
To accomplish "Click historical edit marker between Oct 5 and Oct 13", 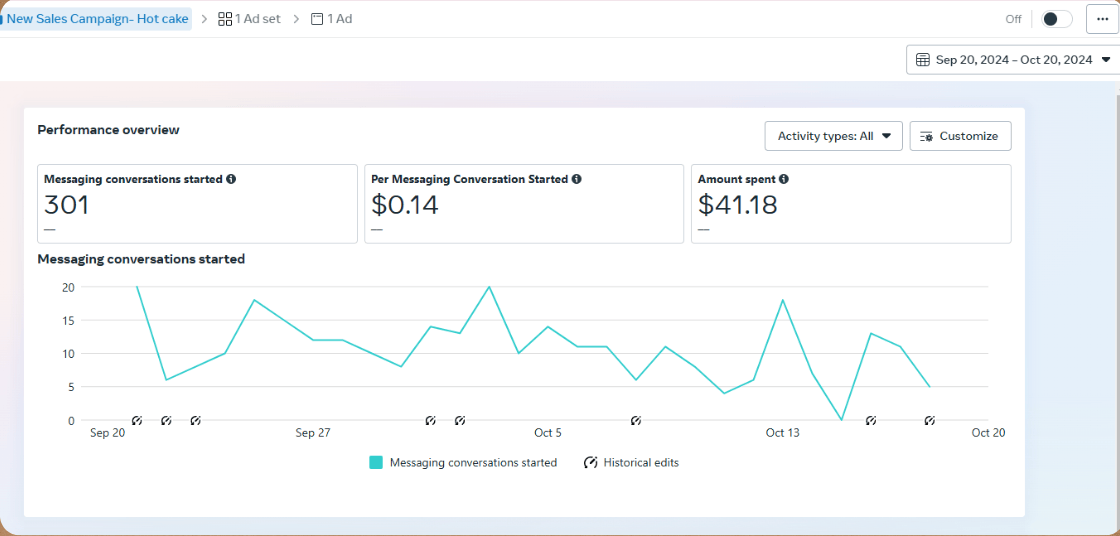I will point(635,421).
